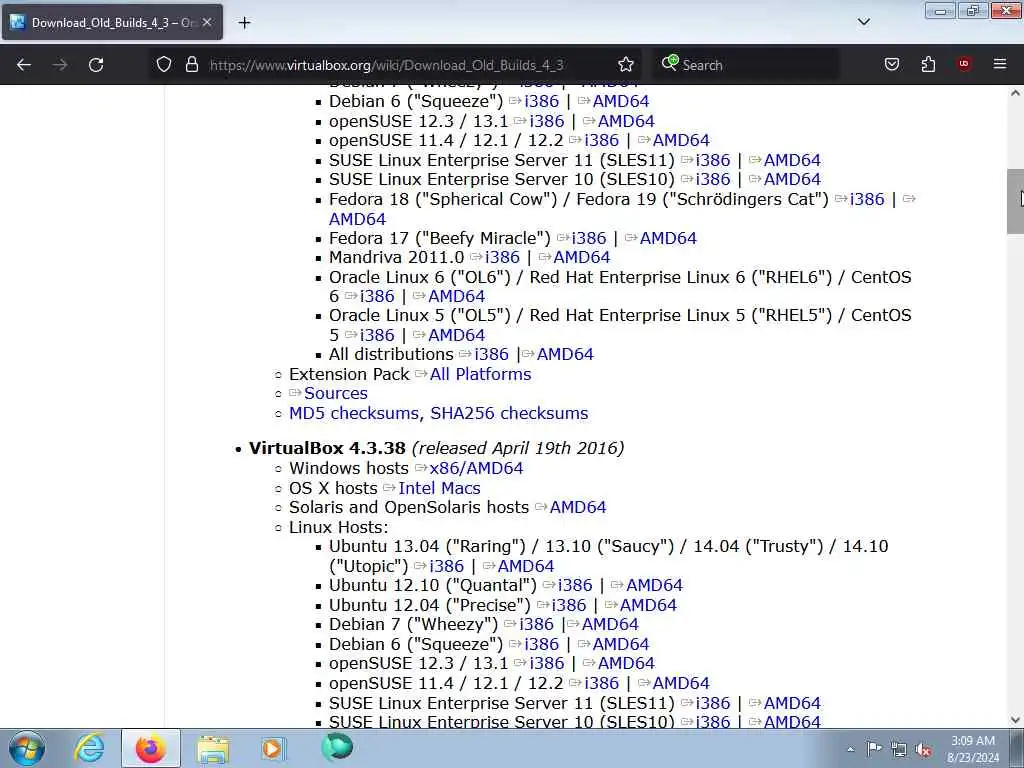Go back with the browser back arrow
Image resolution: width=1024 pixels, height=768 pixels.
24,65
